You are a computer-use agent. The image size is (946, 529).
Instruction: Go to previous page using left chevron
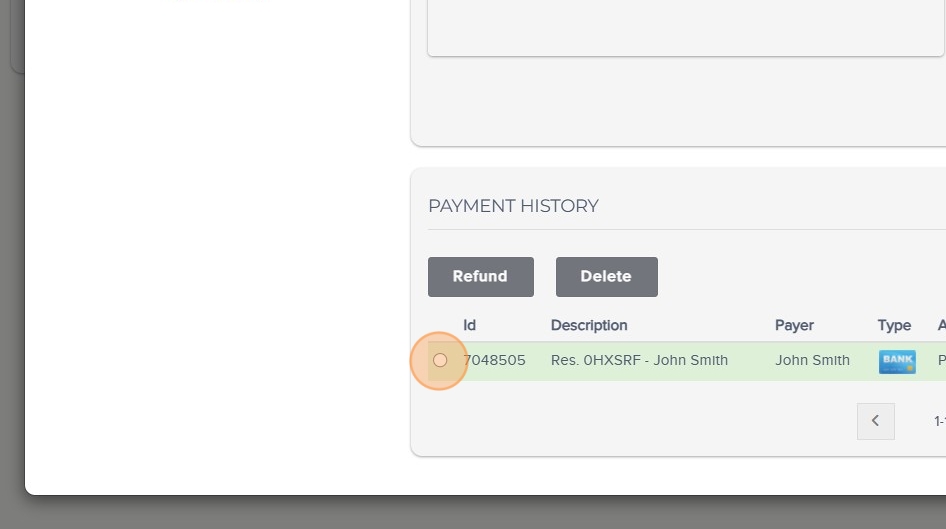point(876,421)
